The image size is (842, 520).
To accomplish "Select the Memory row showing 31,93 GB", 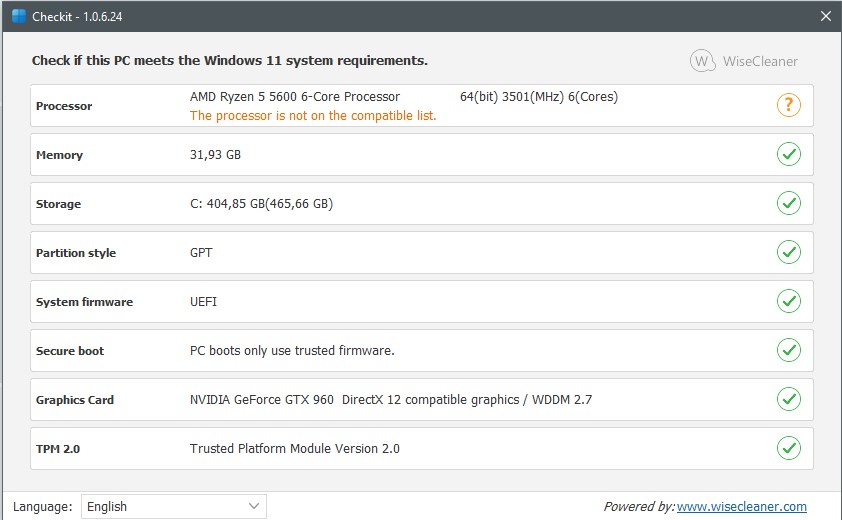I will click(215, 155).
